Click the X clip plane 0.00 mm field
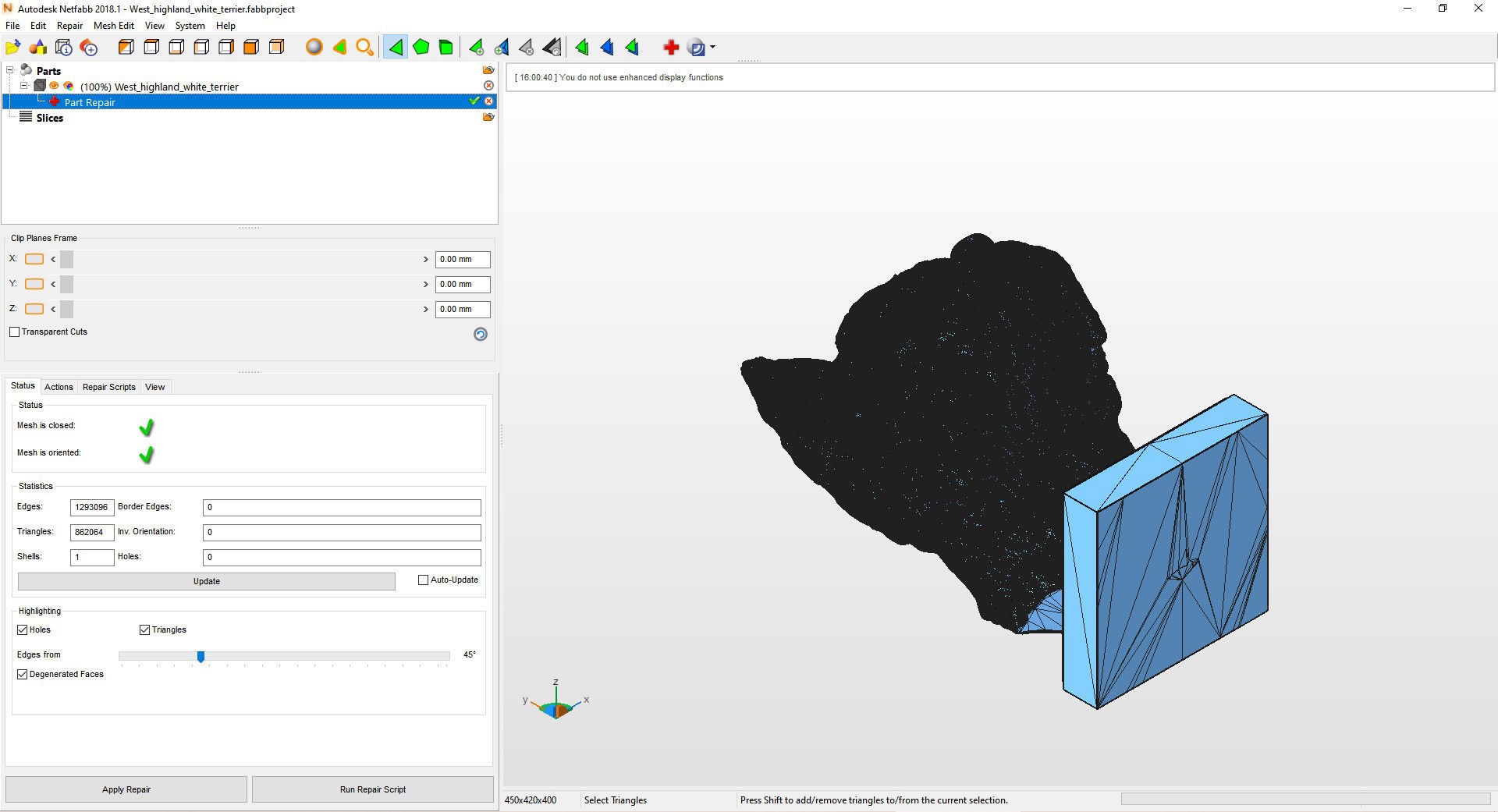1498x812 pixels. coord(463,259)
